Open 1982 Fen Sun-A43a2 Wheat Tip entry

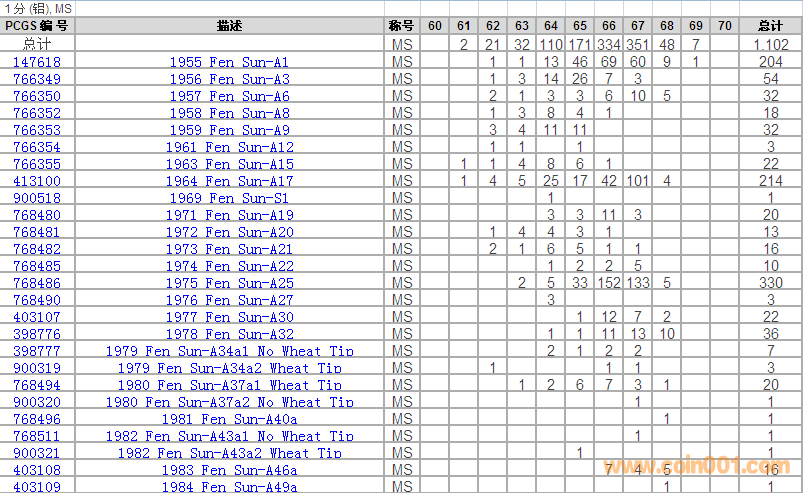tap(229, 453)
